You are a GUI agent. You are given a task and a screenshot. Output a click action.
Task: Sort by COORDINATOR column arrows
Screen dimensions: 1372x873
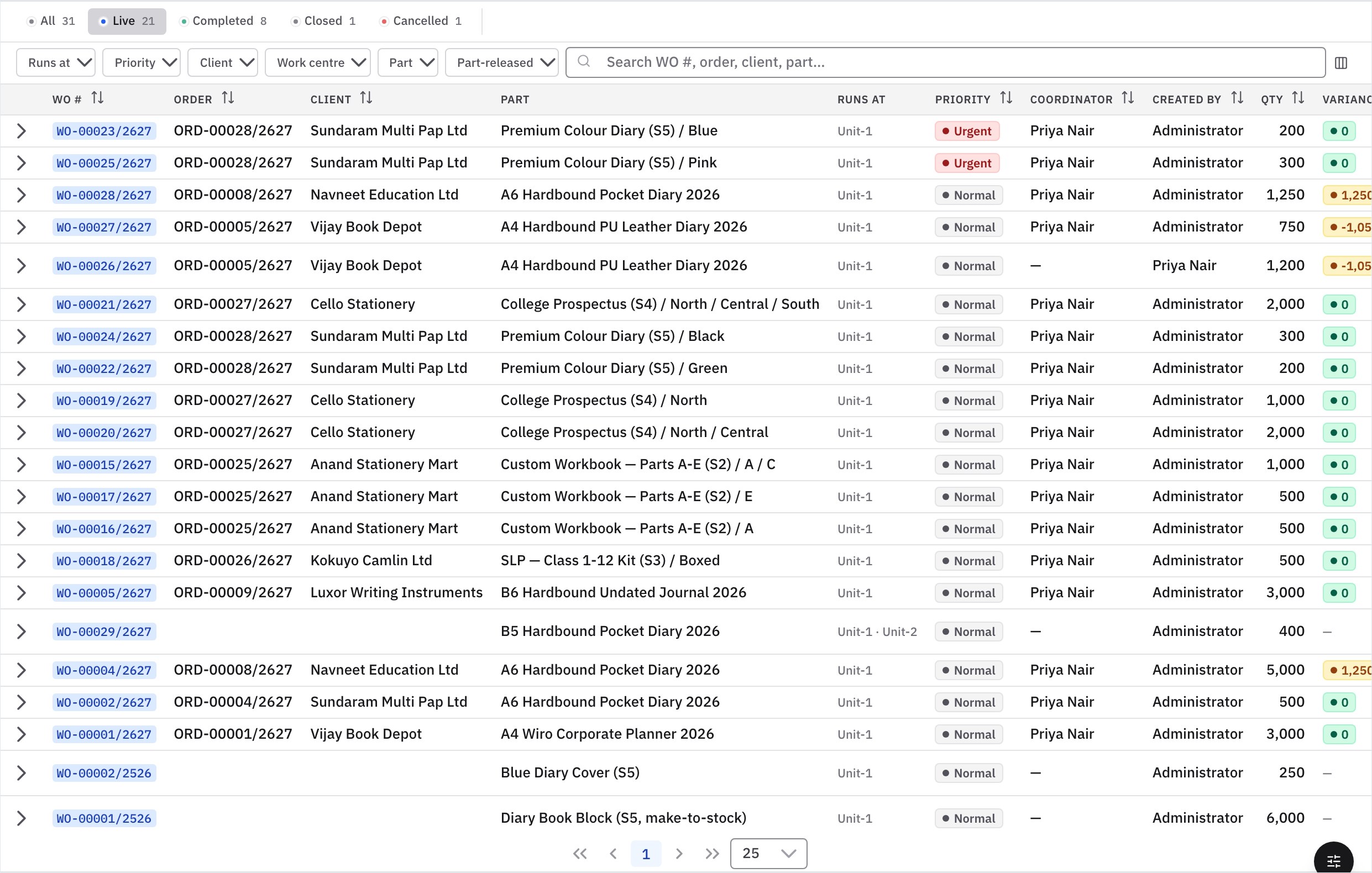tap(1128, 98)
